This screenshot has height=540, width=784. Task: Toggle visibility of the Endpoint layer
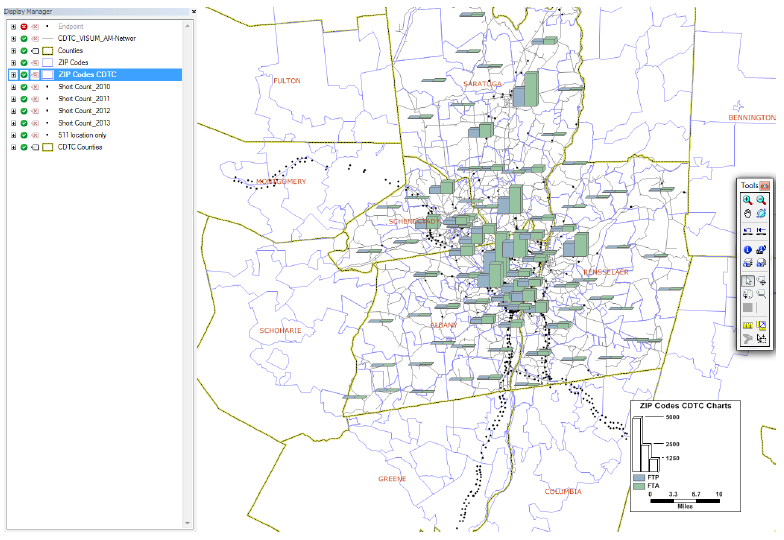[23, 25]
